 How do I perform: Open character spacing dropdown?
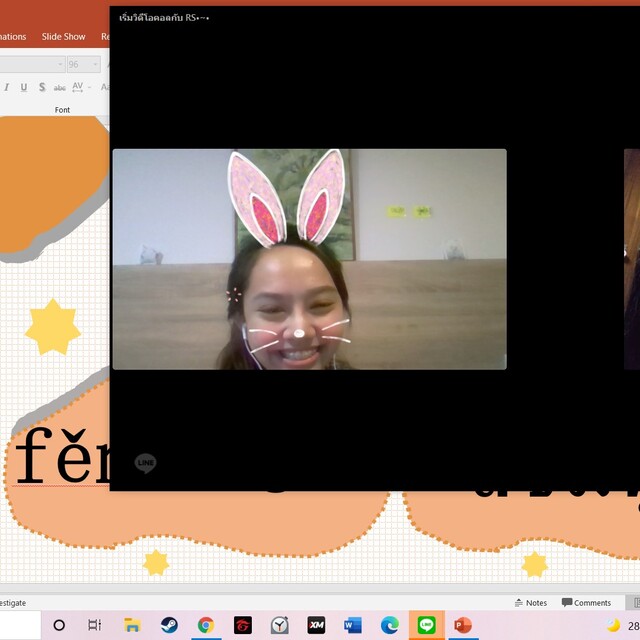[80, 87]
